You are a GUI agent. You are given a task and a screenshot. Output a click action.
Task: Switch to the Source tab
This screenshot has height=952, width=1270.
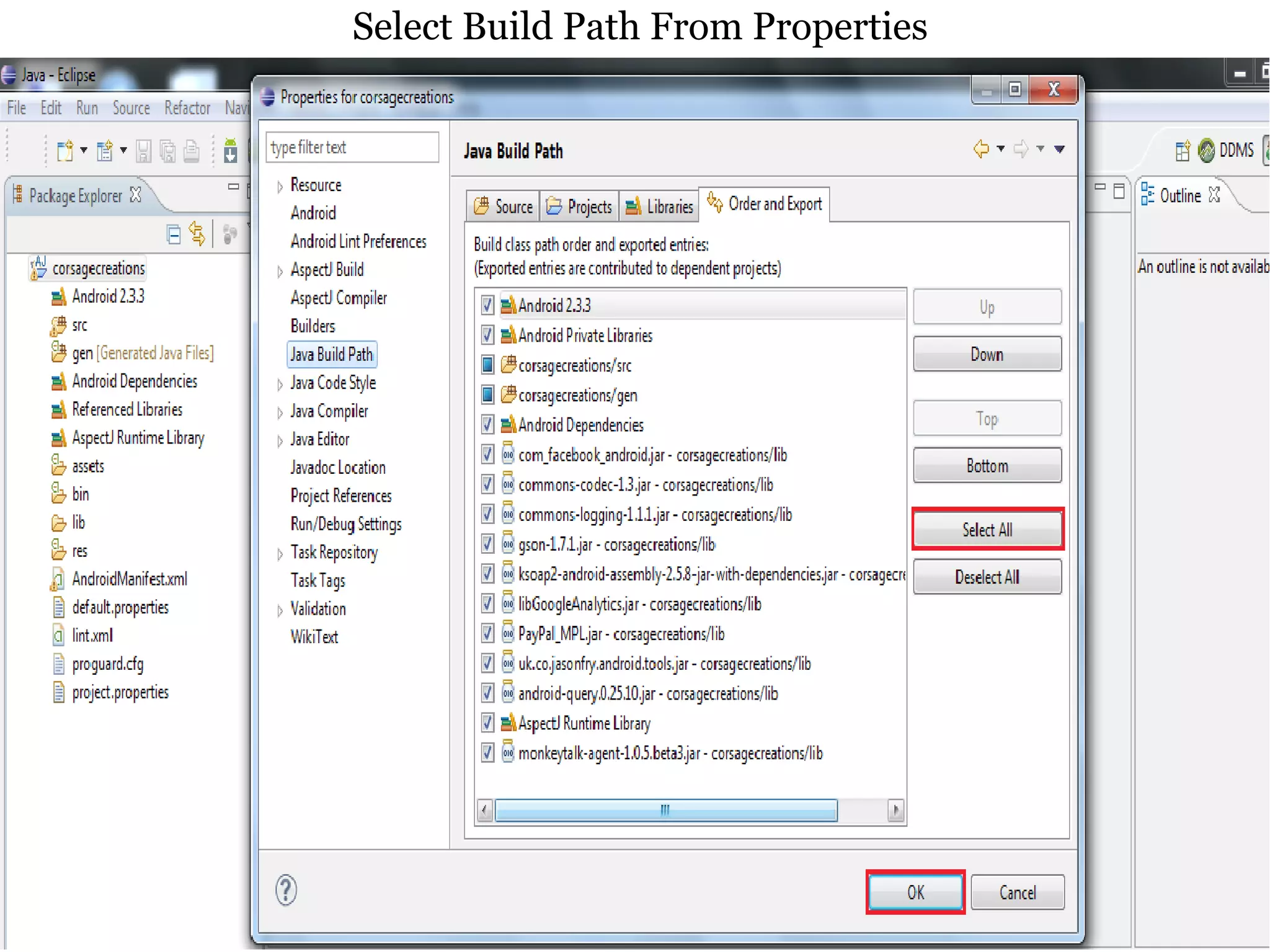click(503, 207)
